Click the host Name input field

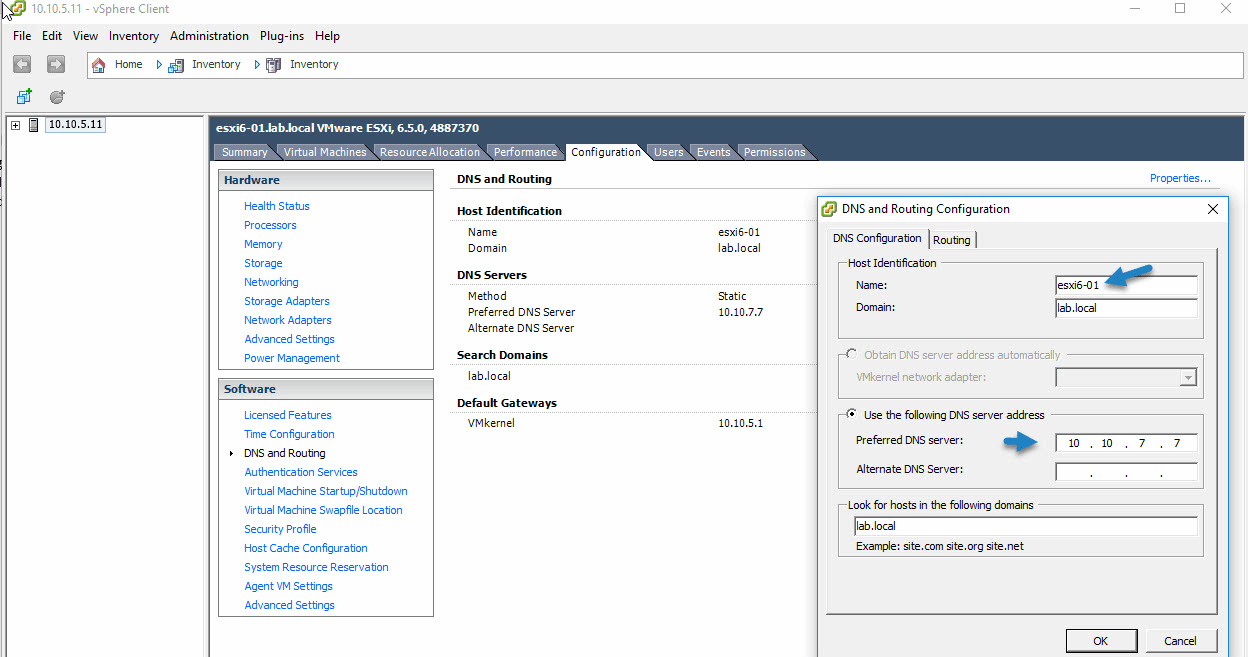(1126, 285)
